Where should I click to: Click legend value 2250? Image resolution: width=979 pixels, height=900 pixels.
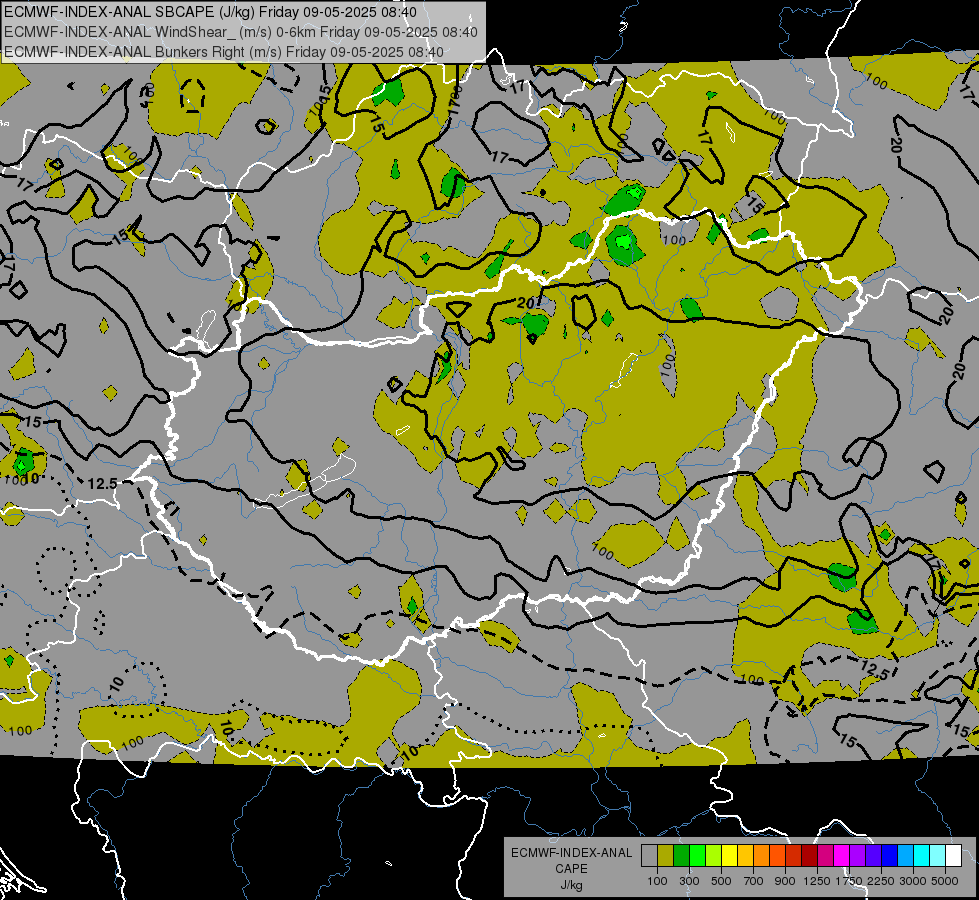click(881, 881)
